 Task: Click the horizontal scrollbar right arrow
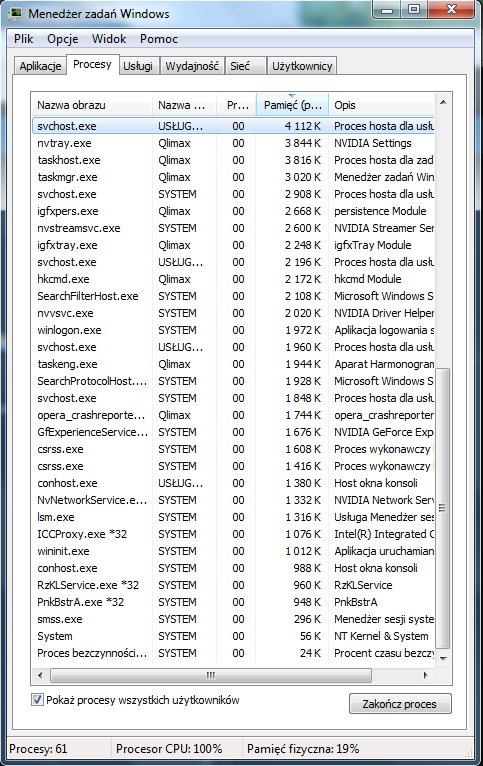pos(426,676)
